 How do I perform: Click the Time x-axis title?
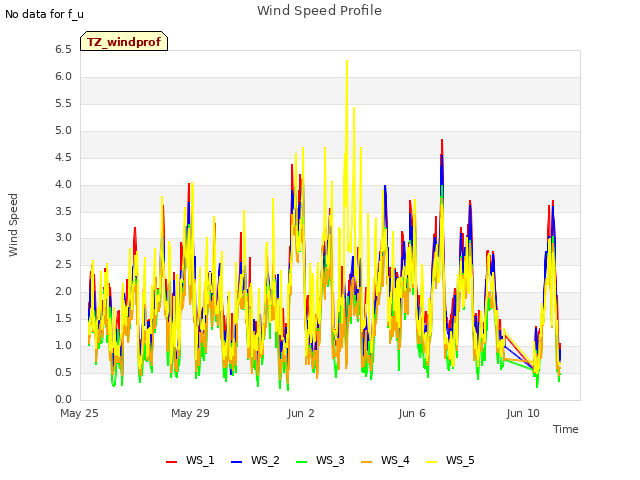[x=566, y=429]
